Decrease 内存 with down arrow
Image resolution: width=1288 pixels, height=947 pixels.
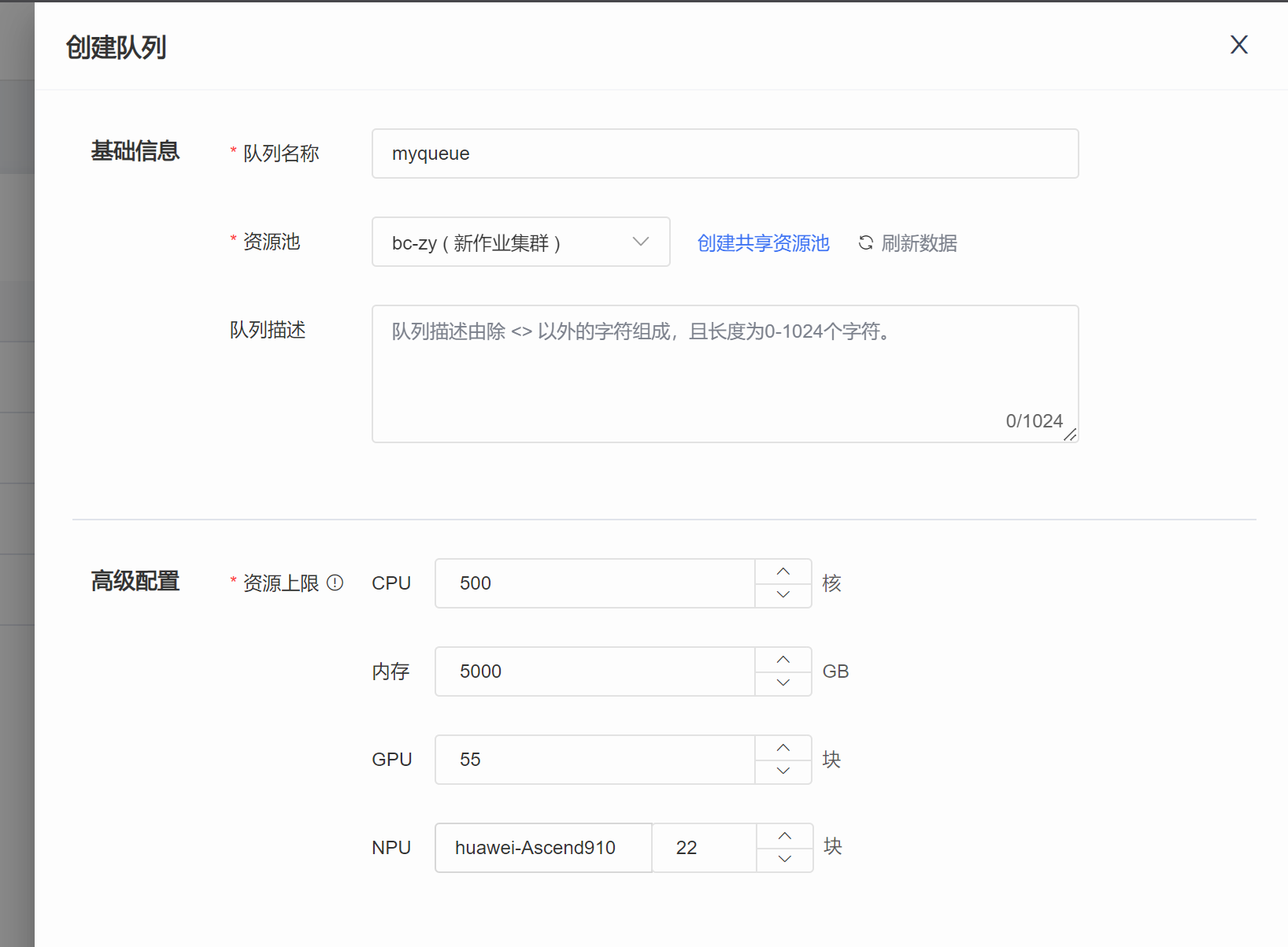click(x=783, y=683)
